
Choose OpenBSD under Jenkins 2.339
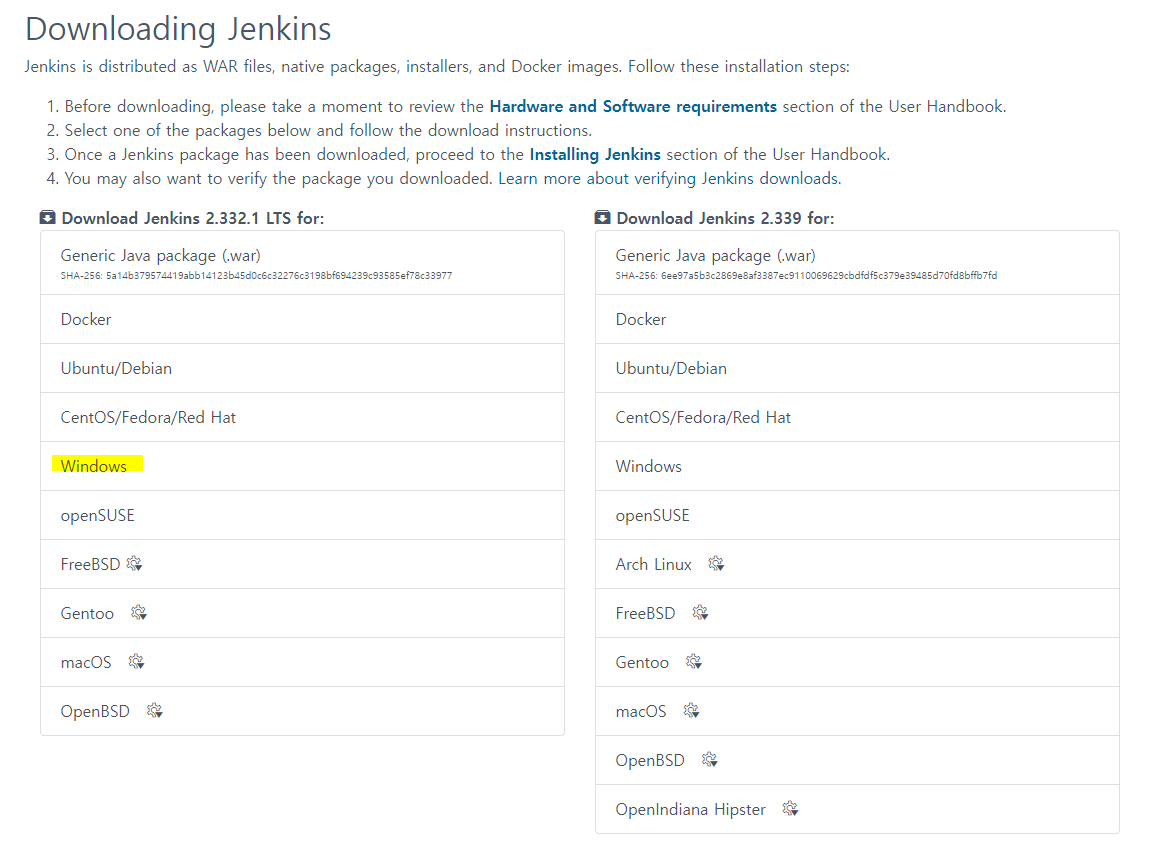[857, 760]
